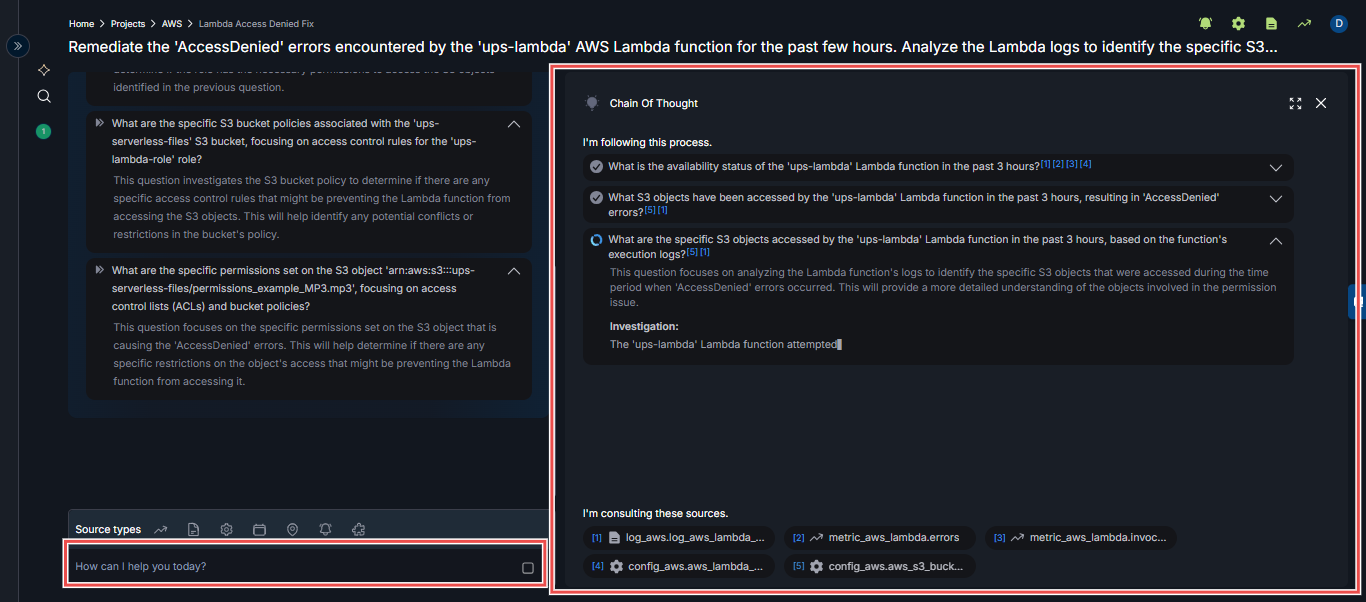Select the puzzle piece source type icon
The image size is (1366, 602).
358,529
